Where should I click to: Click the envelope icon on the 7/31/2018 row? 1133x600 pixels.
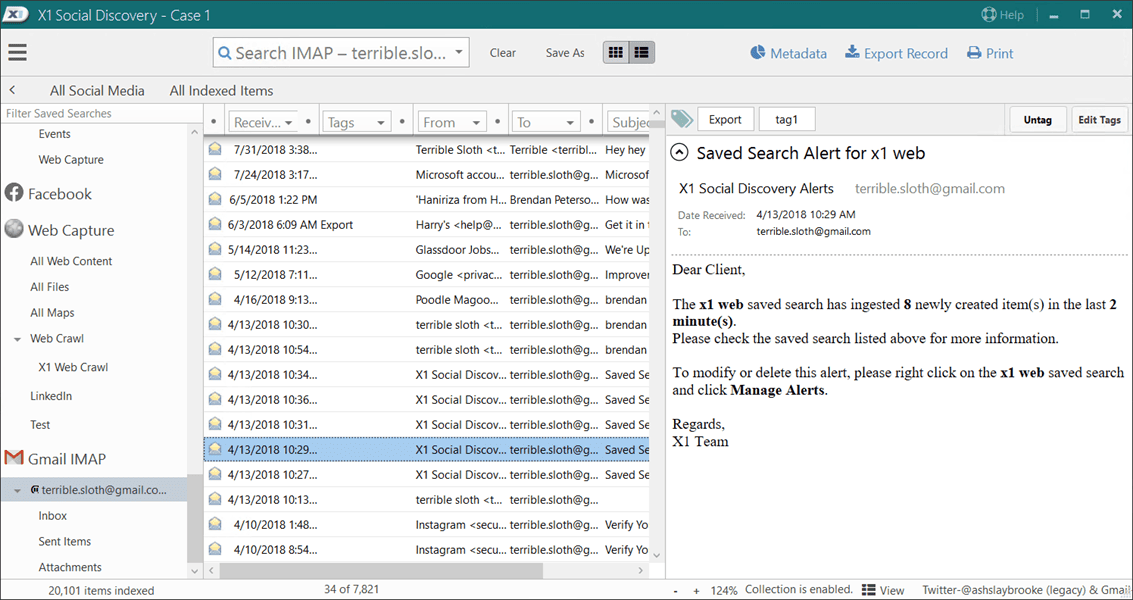(215, 150)
